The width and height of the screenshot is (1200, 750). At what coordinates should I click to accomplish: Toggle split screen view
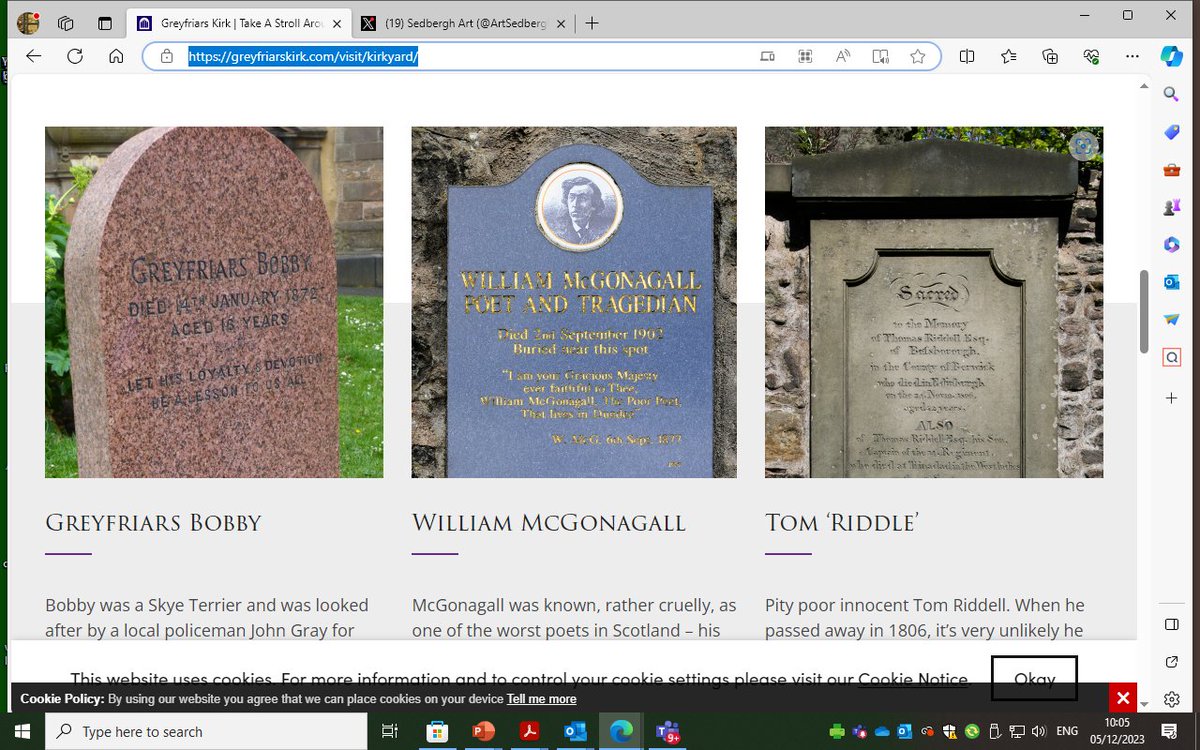[x=967, y=57]
